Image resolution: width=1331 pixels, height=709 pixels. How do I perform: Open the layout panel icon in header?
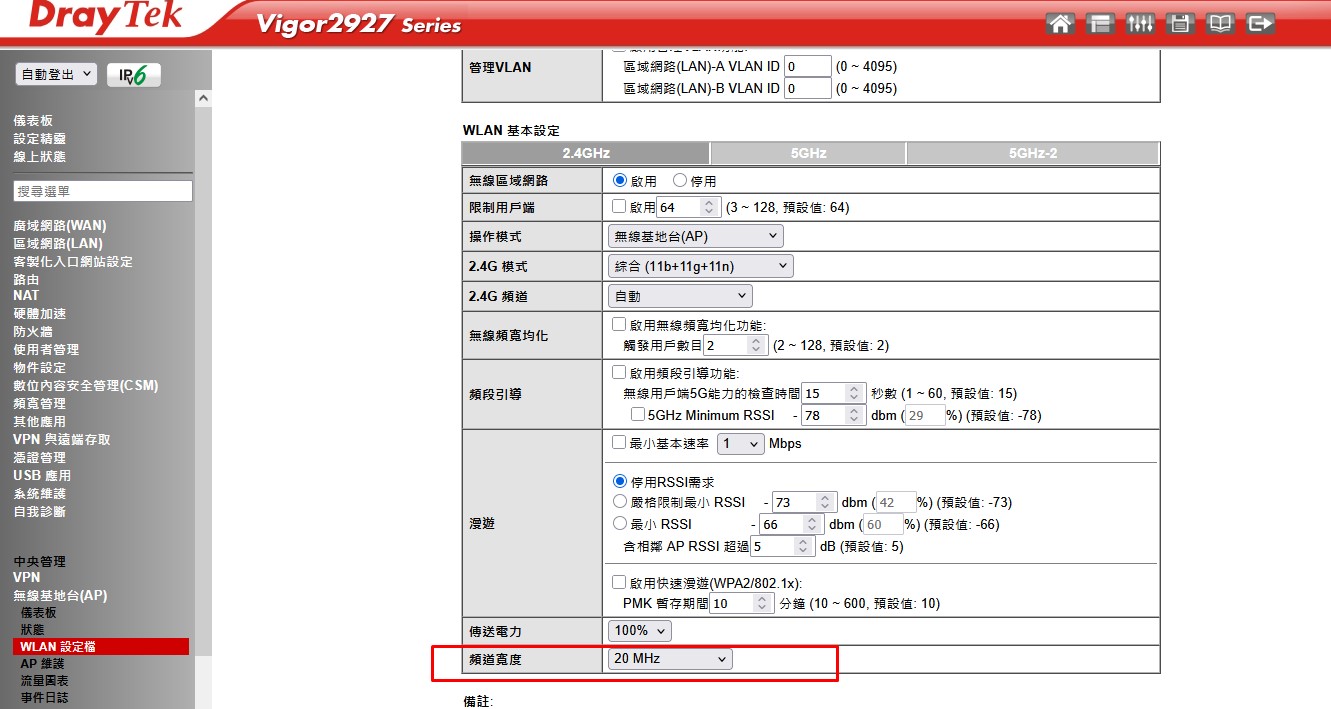pyautogui.click(x=1100, y=24)
